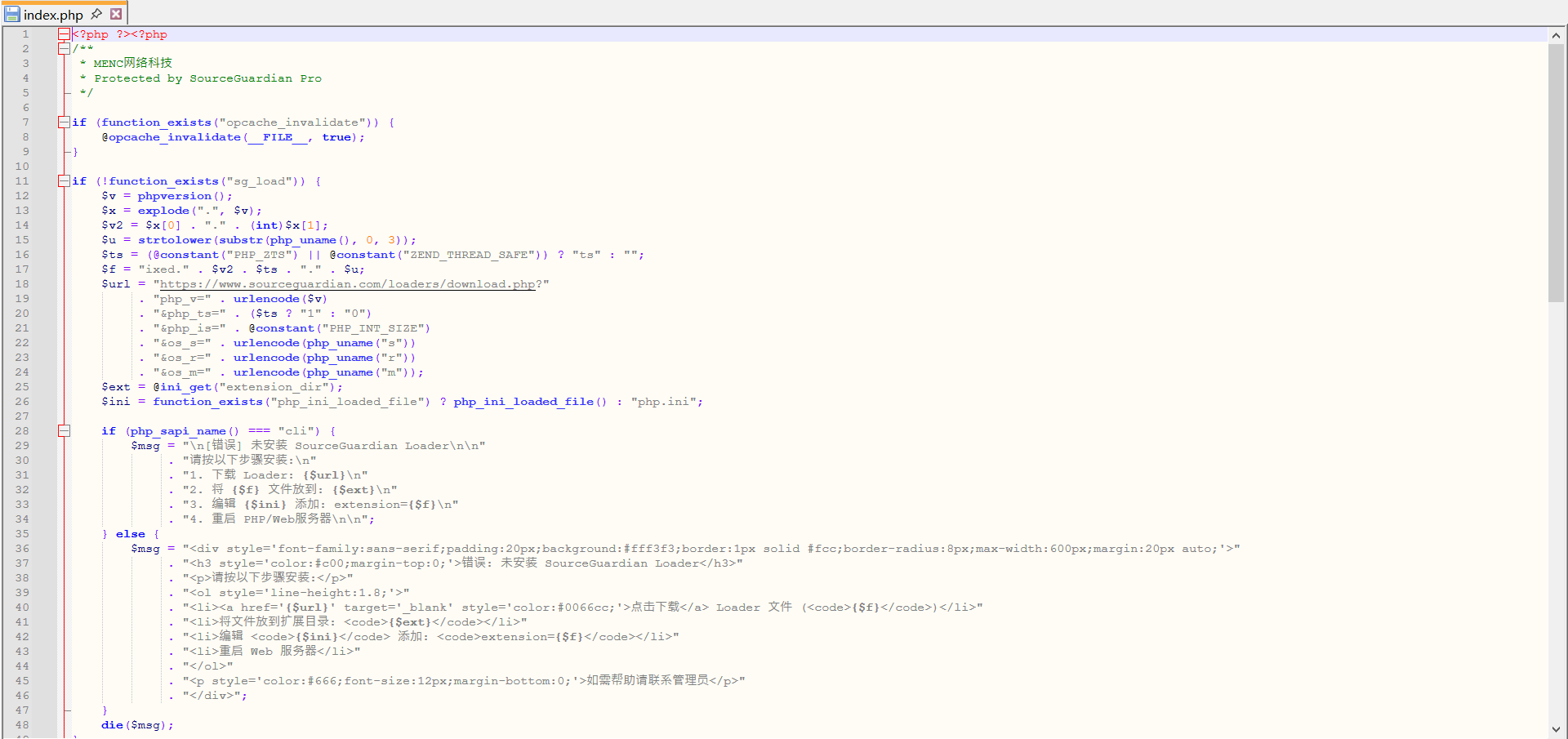Click the 'else' keyword on line 35
The width and height of the screenshot is (1568, 739).
coord(131,534)
